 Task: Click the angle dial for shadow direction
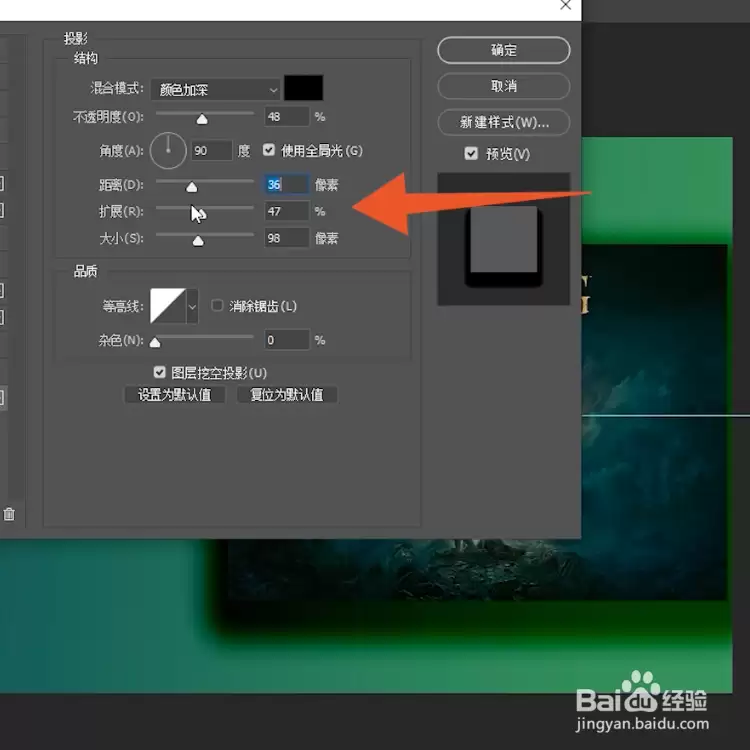pyautogui.click(x=168, y=151)
